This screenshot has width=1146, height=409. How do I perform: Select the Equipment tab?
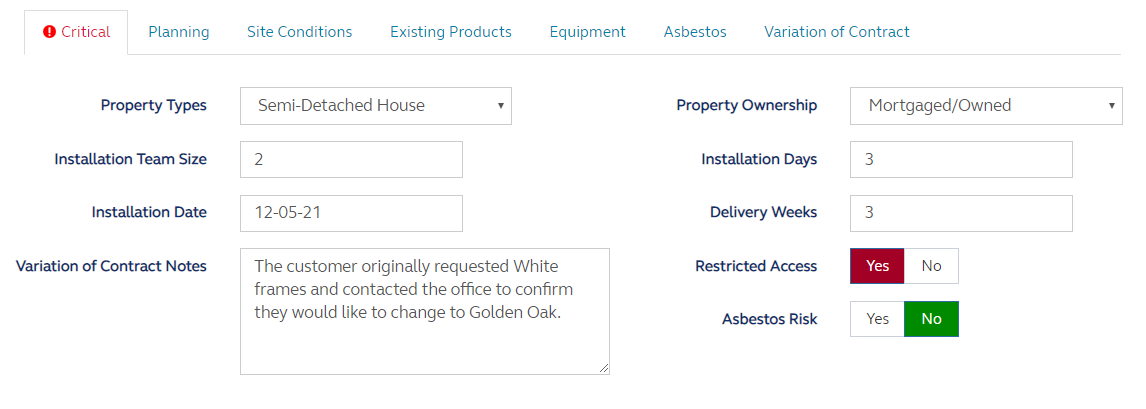[x=588, y=32]
